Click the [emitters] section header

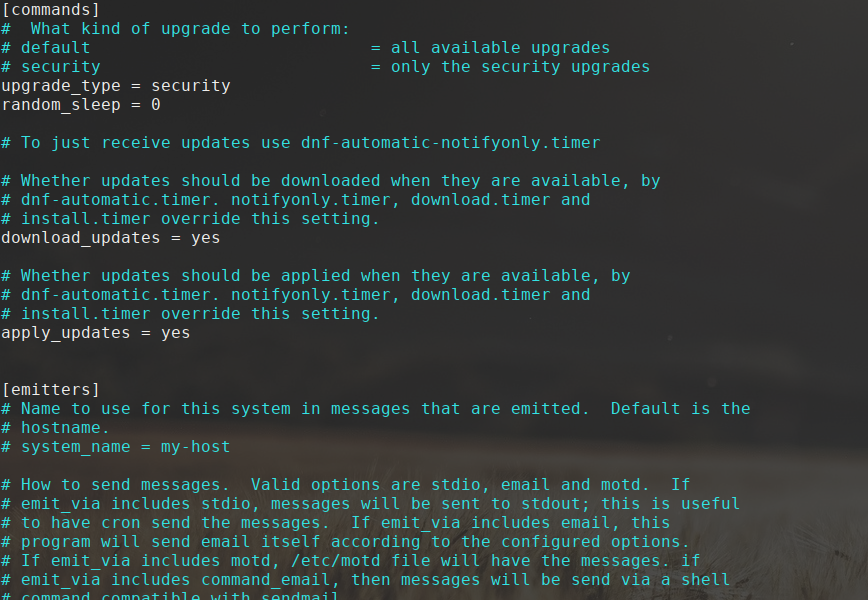pos(50,389)
